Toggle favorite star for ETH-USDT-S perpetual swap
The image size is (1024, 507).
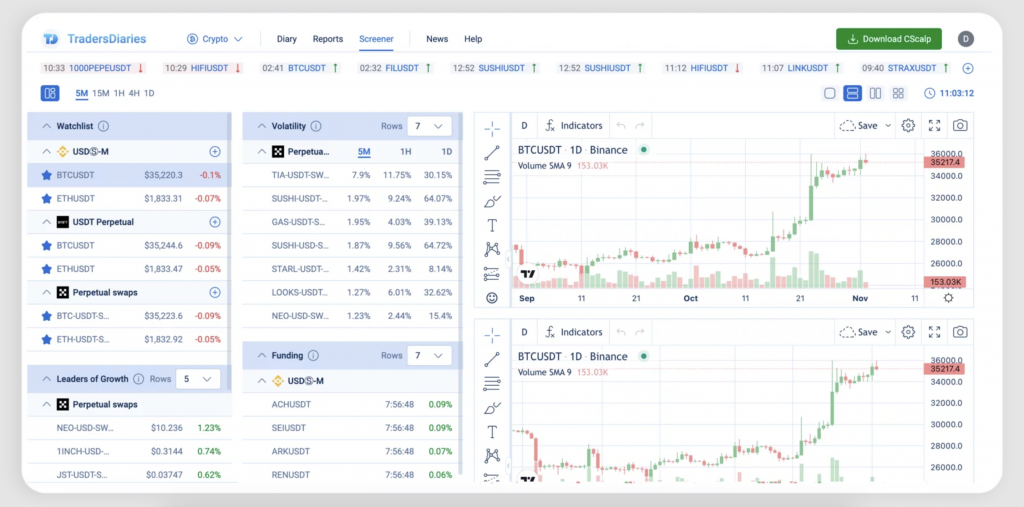coord(46,339)
